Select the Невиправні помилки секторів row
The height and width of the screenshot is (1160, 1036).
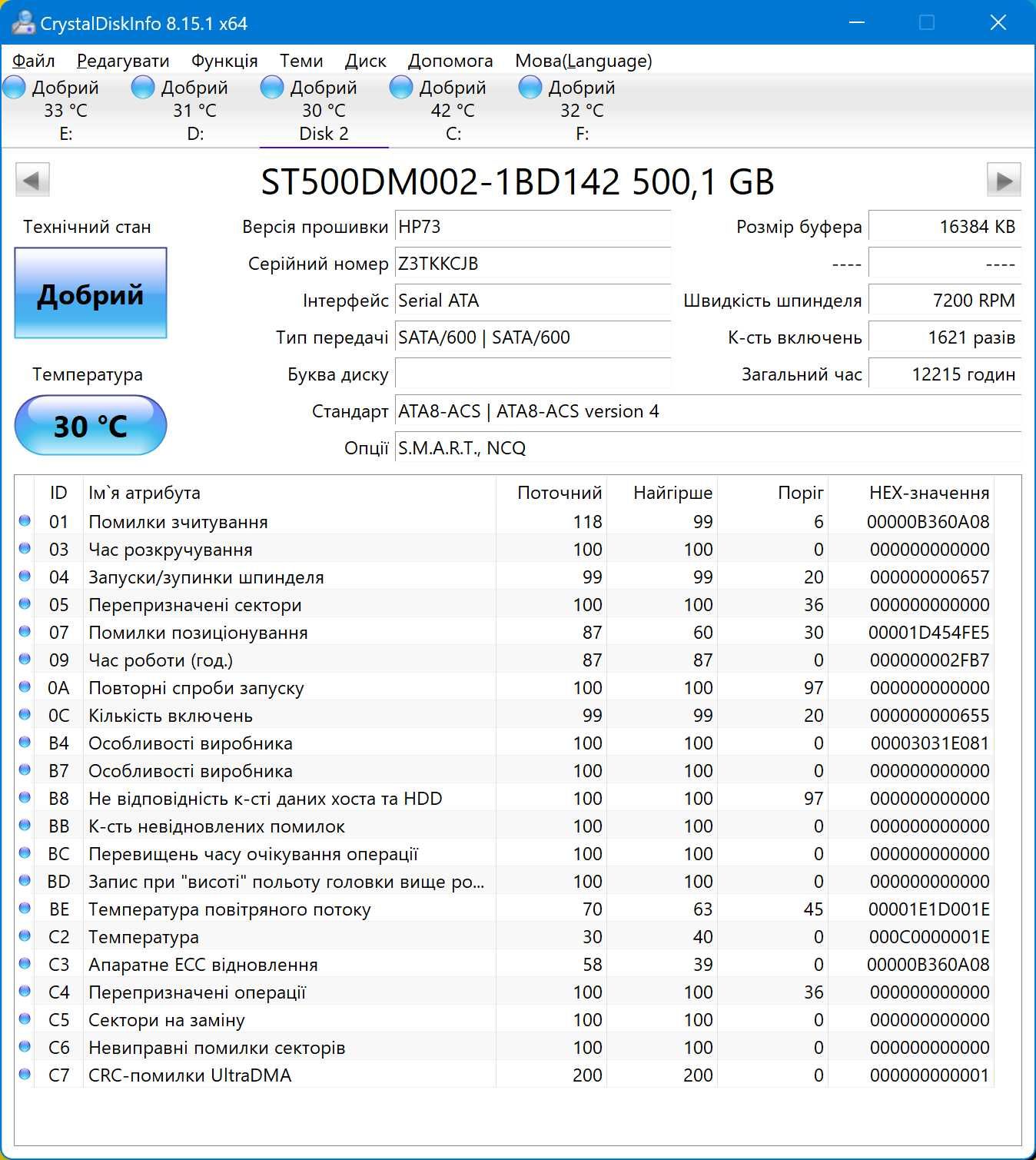click(505, 1047)
